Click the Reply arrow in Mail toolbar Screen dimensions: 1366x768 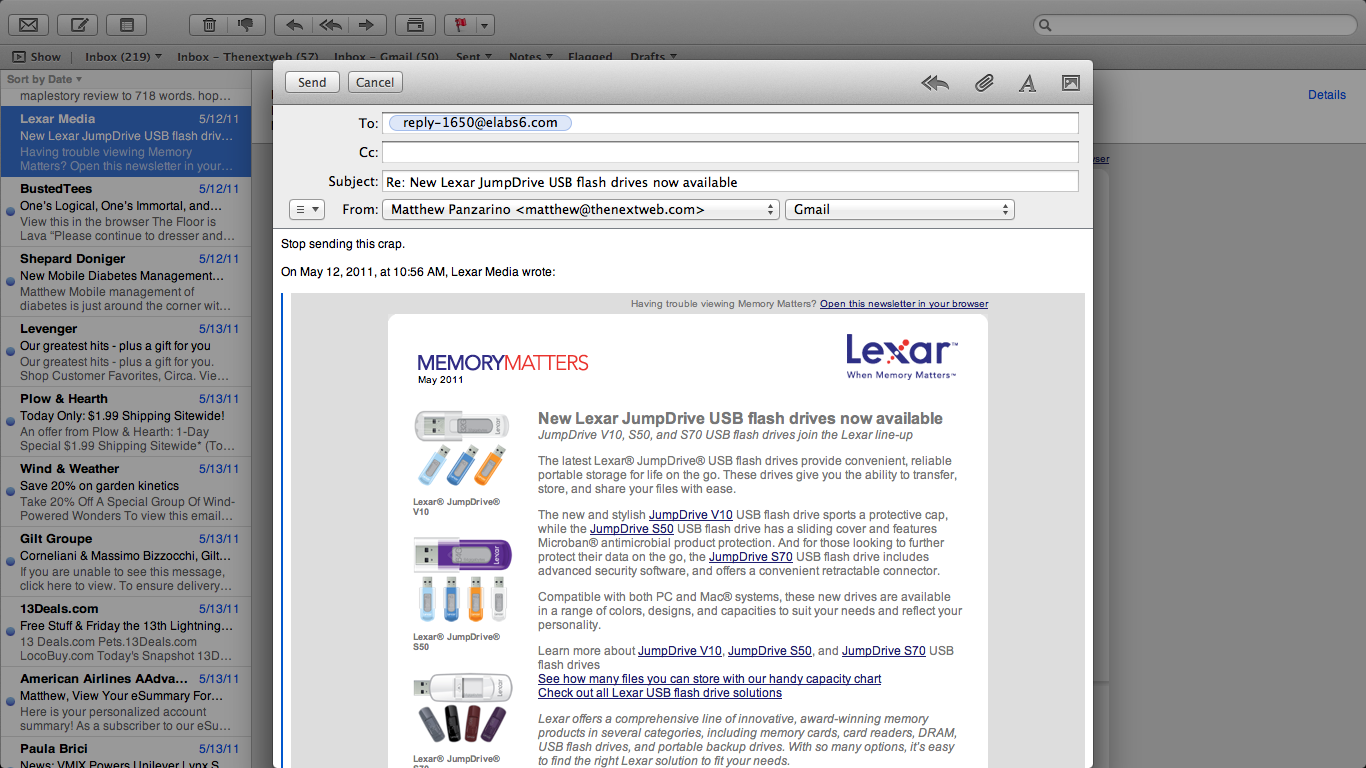(294, 25)
